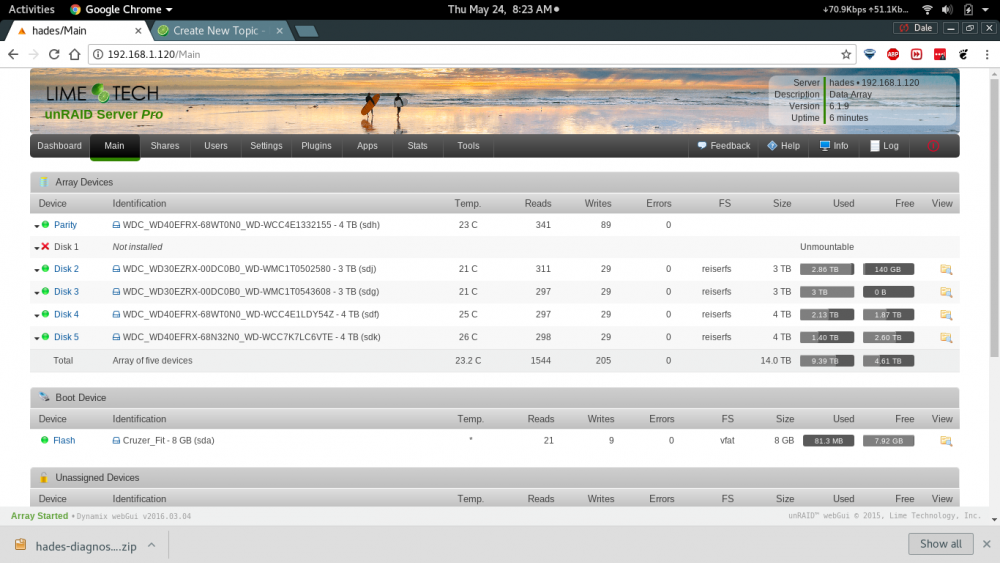Click the Parity green status ball
1000x563 pixels.
(45, 224)
